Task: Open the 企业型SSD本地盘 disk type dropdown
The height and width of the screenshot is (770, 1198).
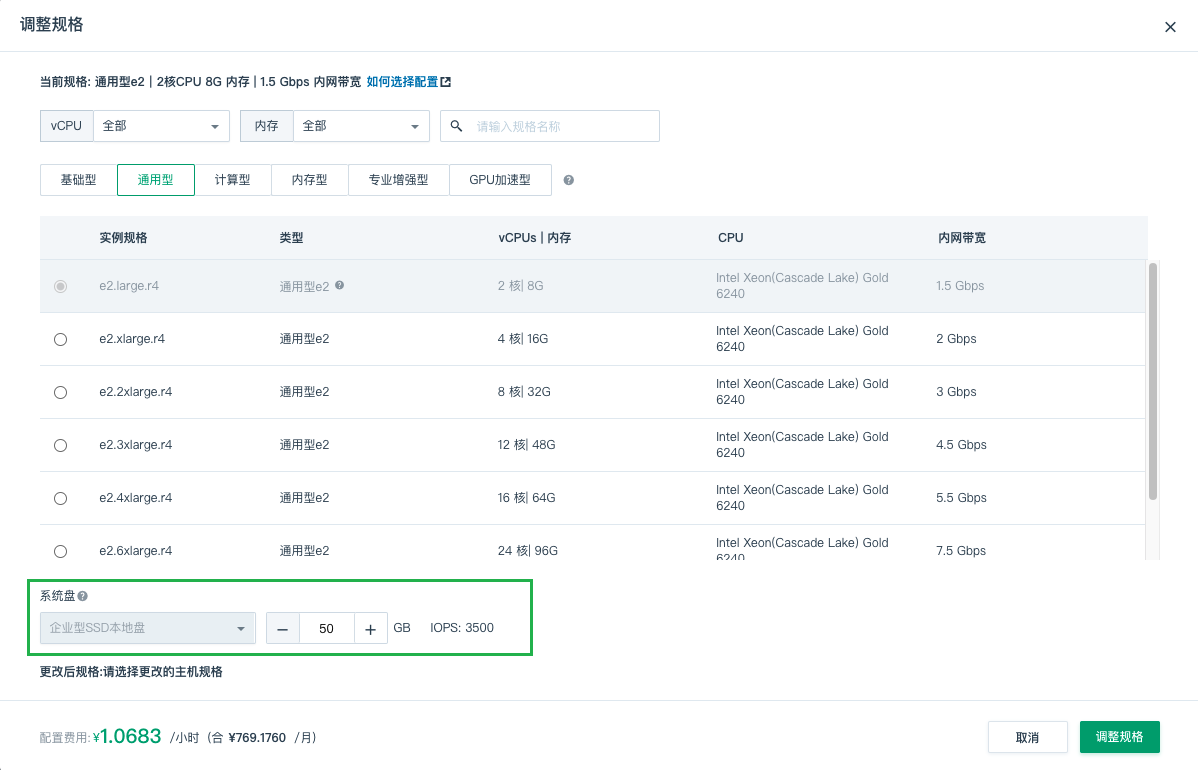Action: pos(147,628)
